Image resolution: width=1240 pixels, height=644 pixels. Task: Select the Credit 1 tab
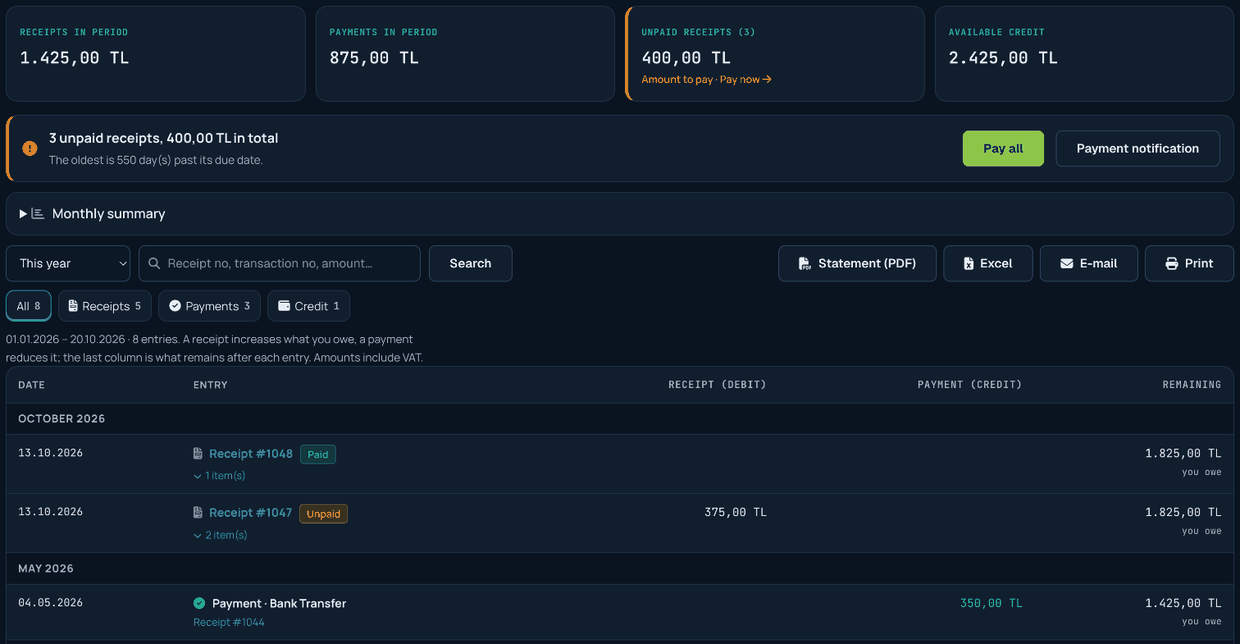click(x=309, y=306)
